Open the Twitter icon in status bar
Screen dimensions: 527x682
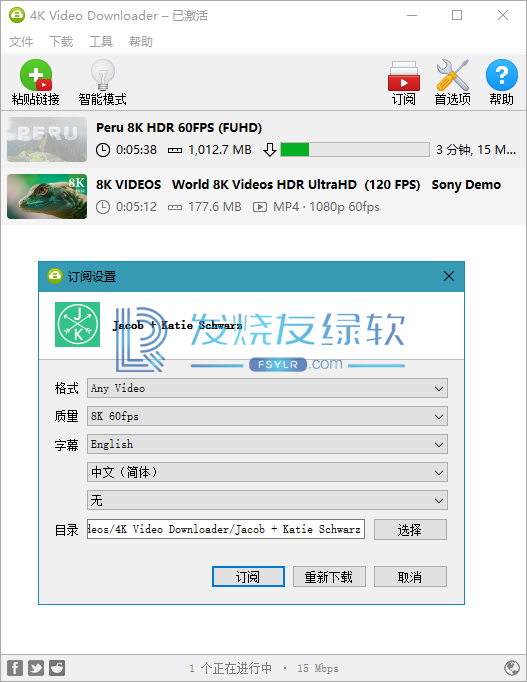click(36, 668)
